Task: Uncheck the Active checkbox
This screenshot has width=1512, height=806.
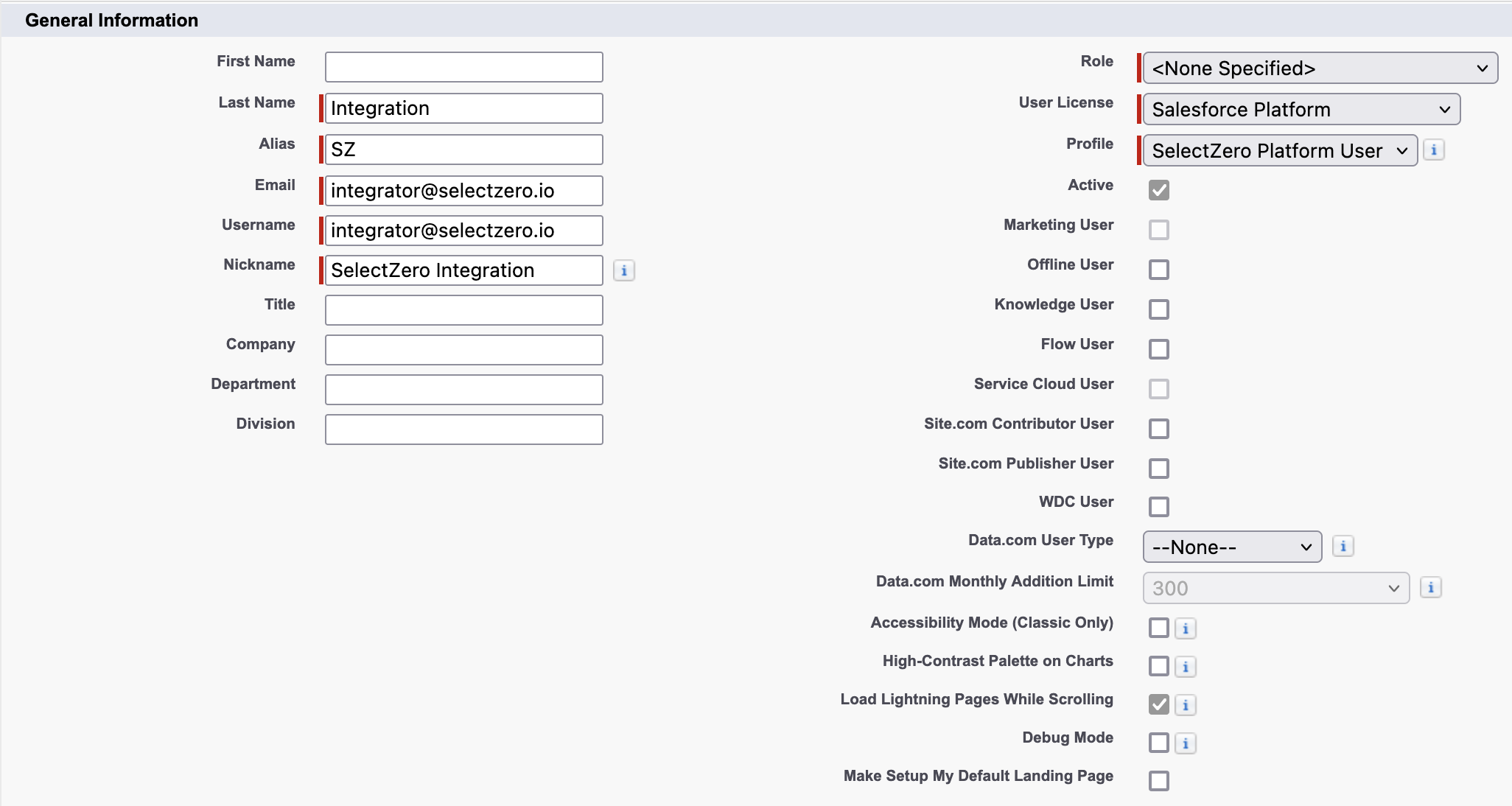Action: (x=1158, y=190)
